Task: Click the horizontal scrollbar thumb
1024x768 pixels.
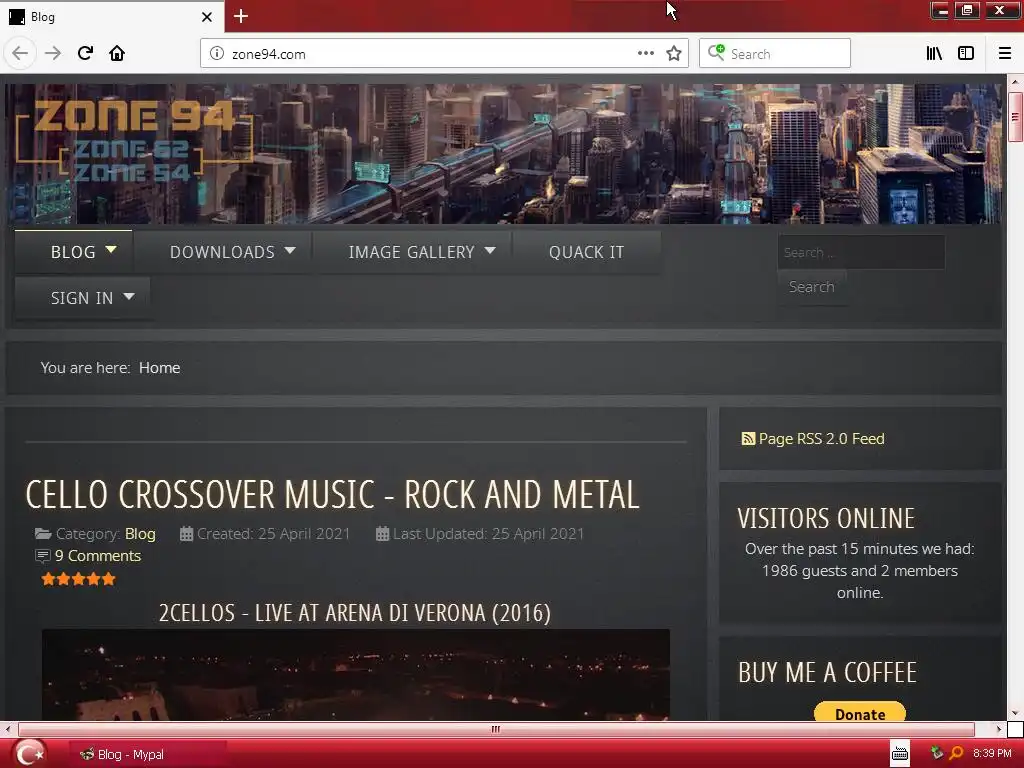Action: pyautogui.click(x=496, y=729)
